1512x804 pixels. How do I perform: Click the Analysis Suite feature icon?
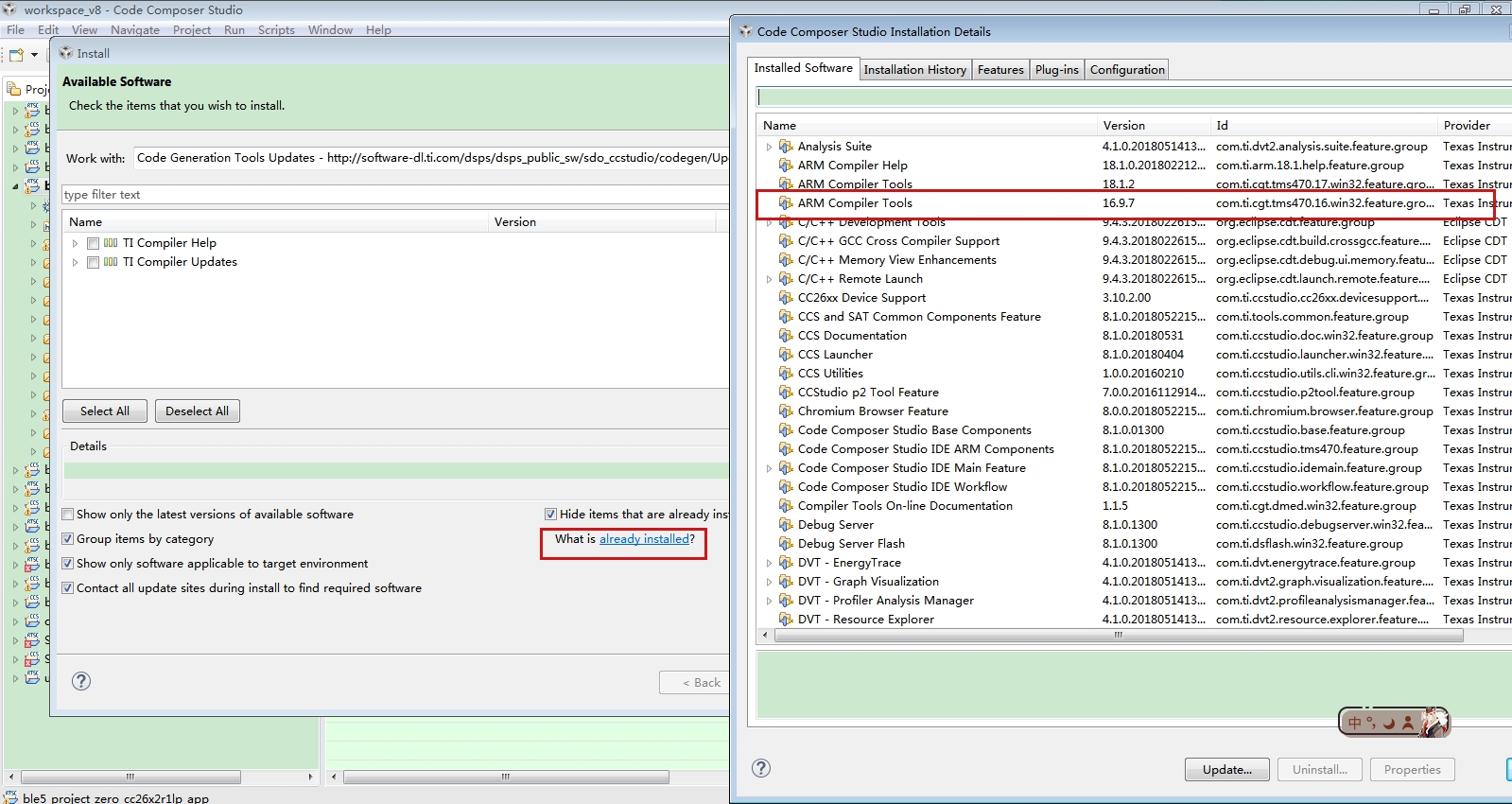pos(786,147)
